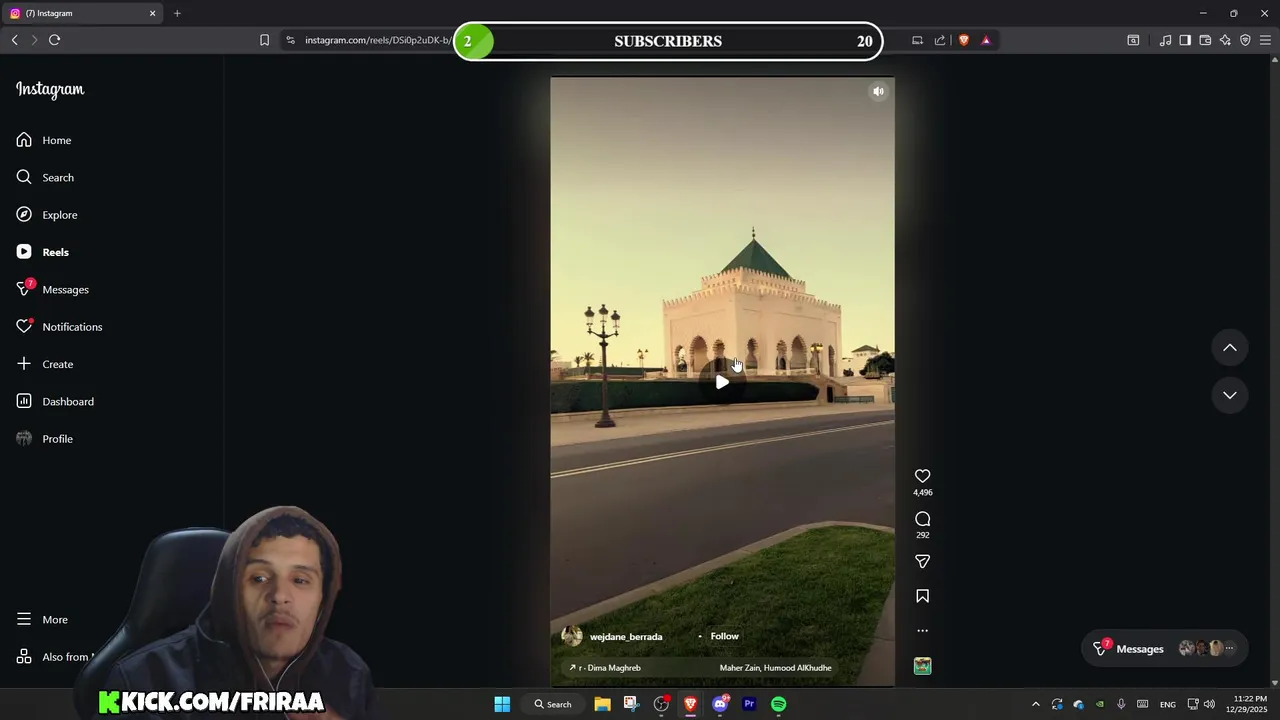Mute the reel audio
The width and height of the screenshot is (1280, 720).
pos(878,91)
